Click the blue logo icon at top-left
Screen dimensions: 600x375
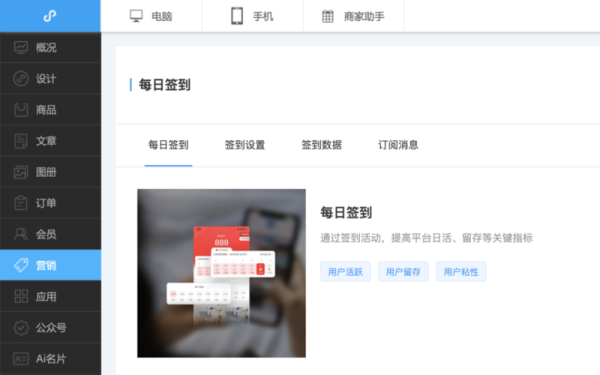pos(50,16)
